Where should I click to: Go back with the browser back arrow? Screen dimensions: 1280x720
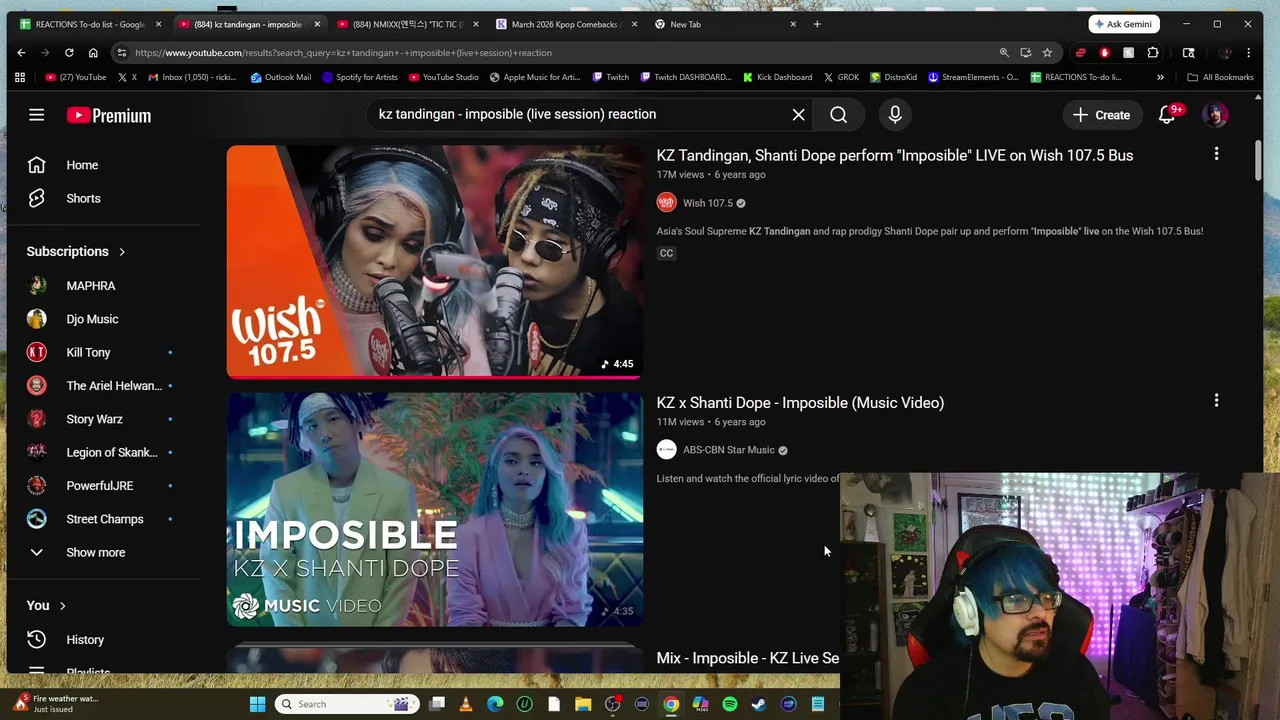(x=21, y=52)
